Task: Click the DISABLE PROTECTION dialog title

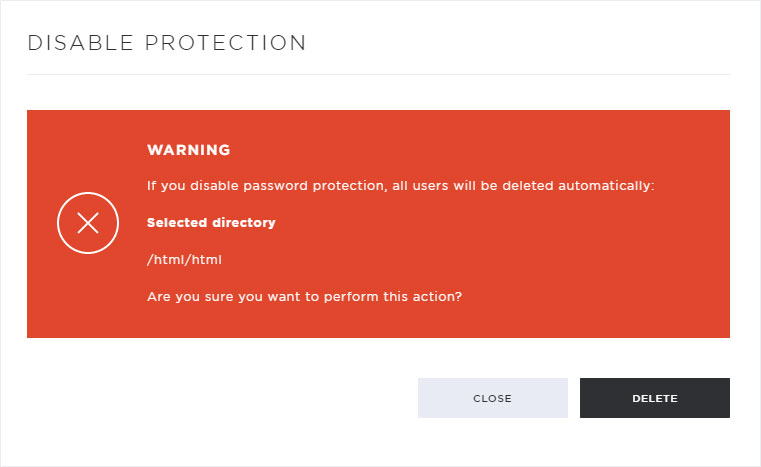Action: [167, 43]
